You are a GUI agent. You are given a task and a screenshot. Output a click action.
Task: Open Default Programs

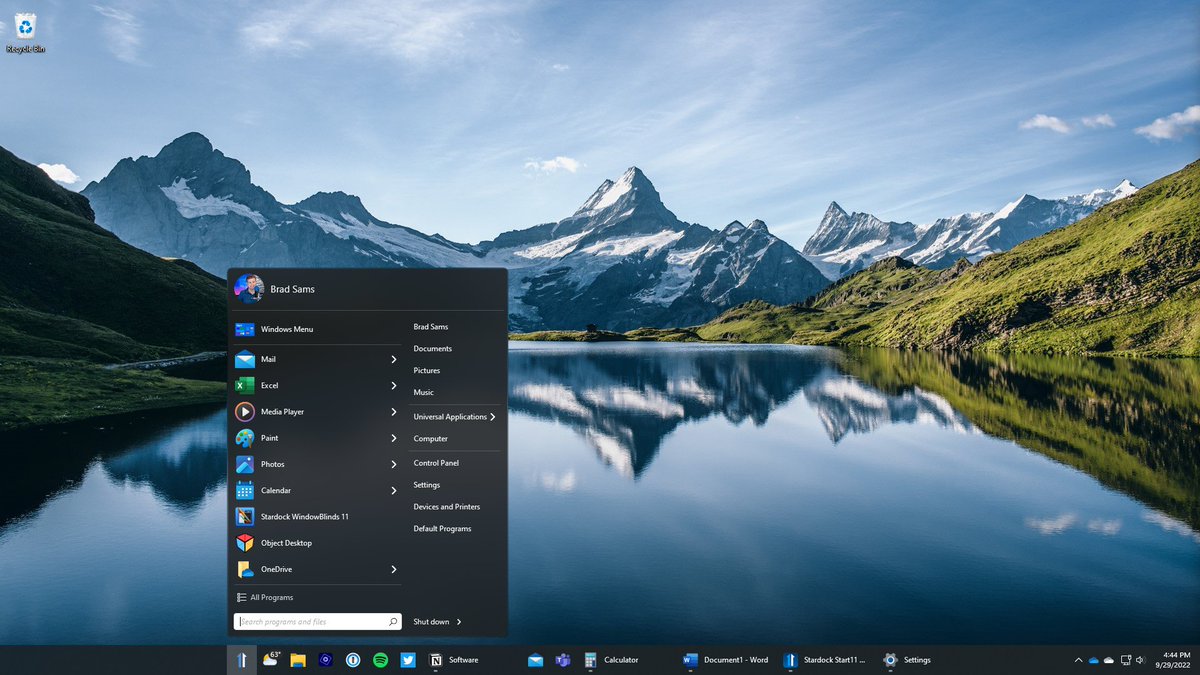click(x=442, y=529)
